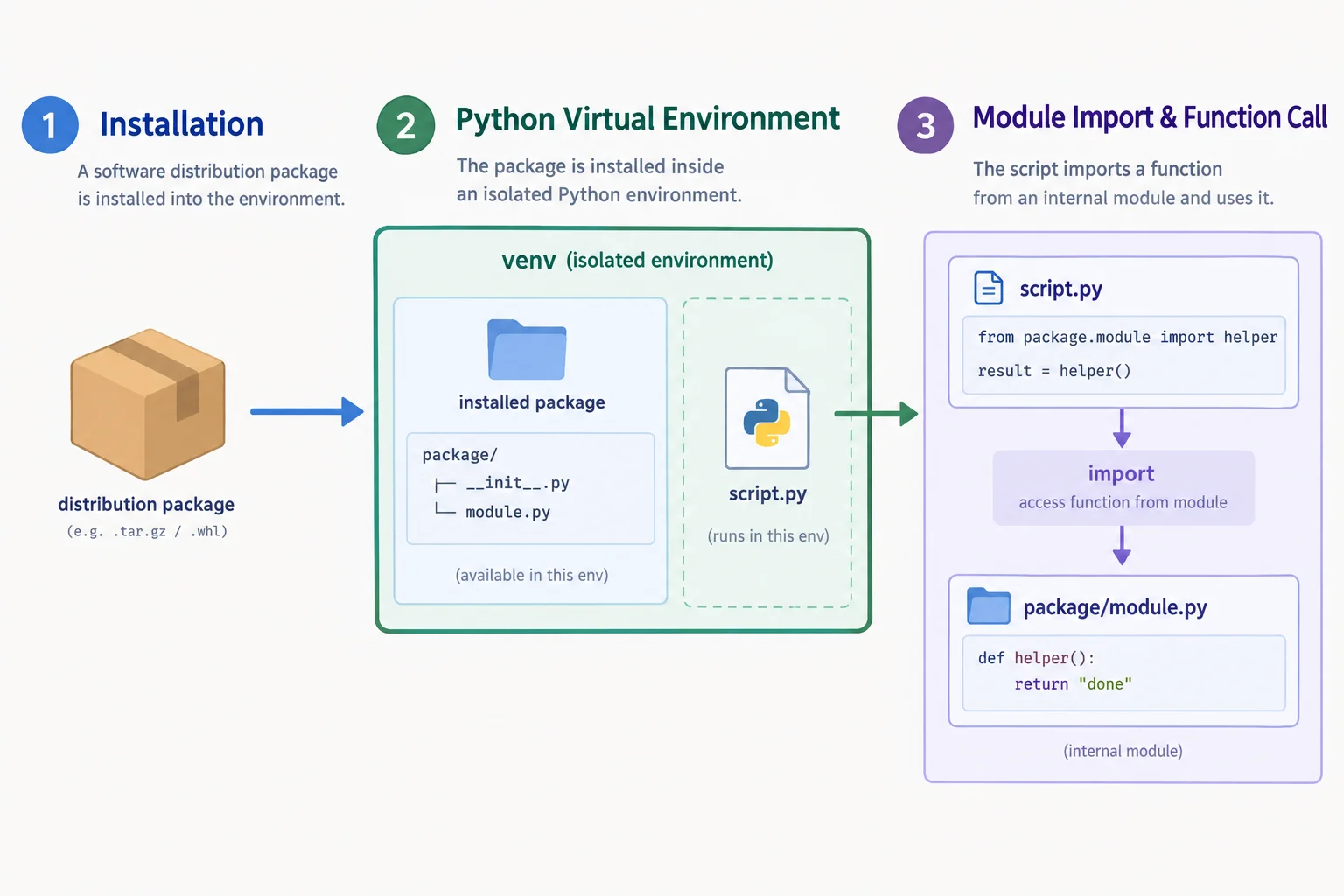The width and height of the screenshot is (1344, 896).
Task: Click the Python Virtual Environment heading
Action: point(647,119)
